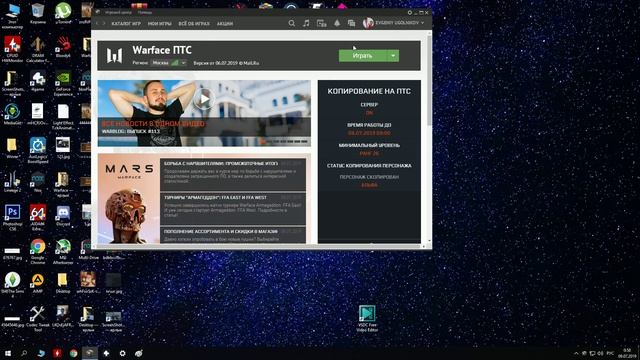Go to the Акции tab
Image resolution: width=640 pixels, height=360 pixels.
click(x=225, y=24)
